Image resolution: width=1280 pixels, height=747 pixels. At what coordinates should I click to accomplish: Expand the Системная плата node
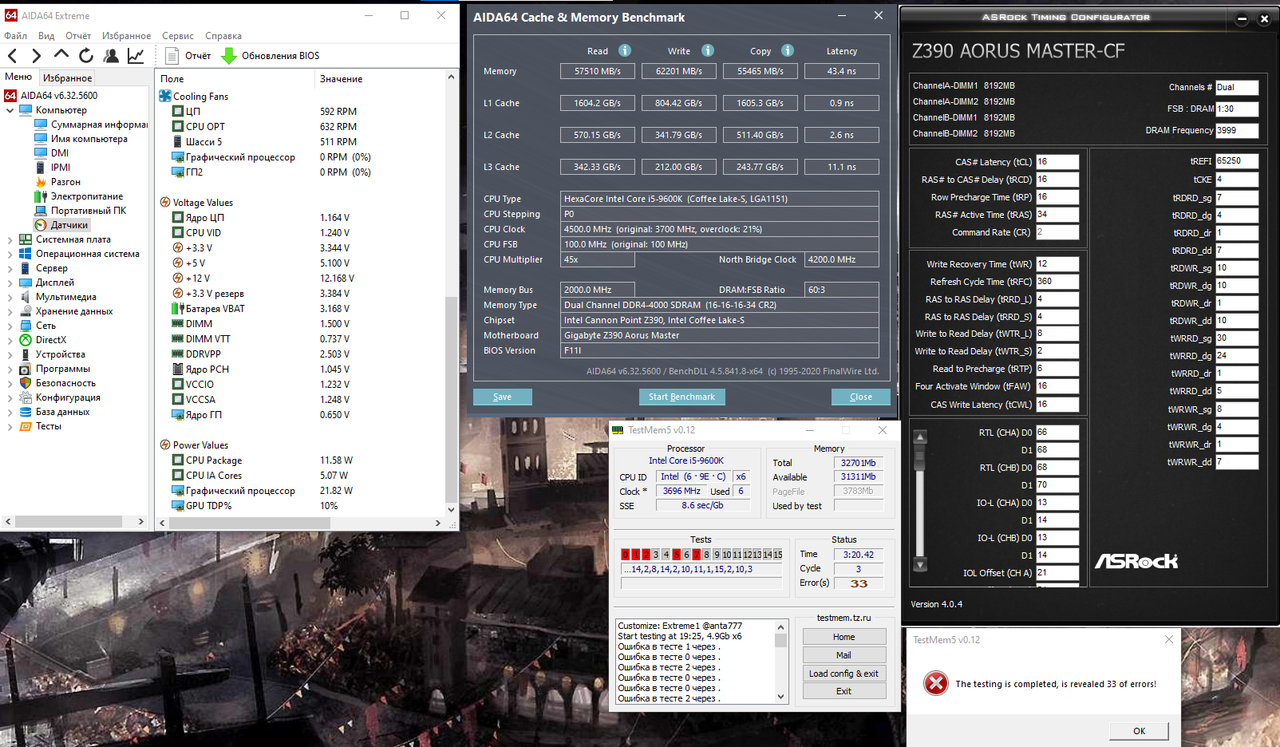click(10, 240)
